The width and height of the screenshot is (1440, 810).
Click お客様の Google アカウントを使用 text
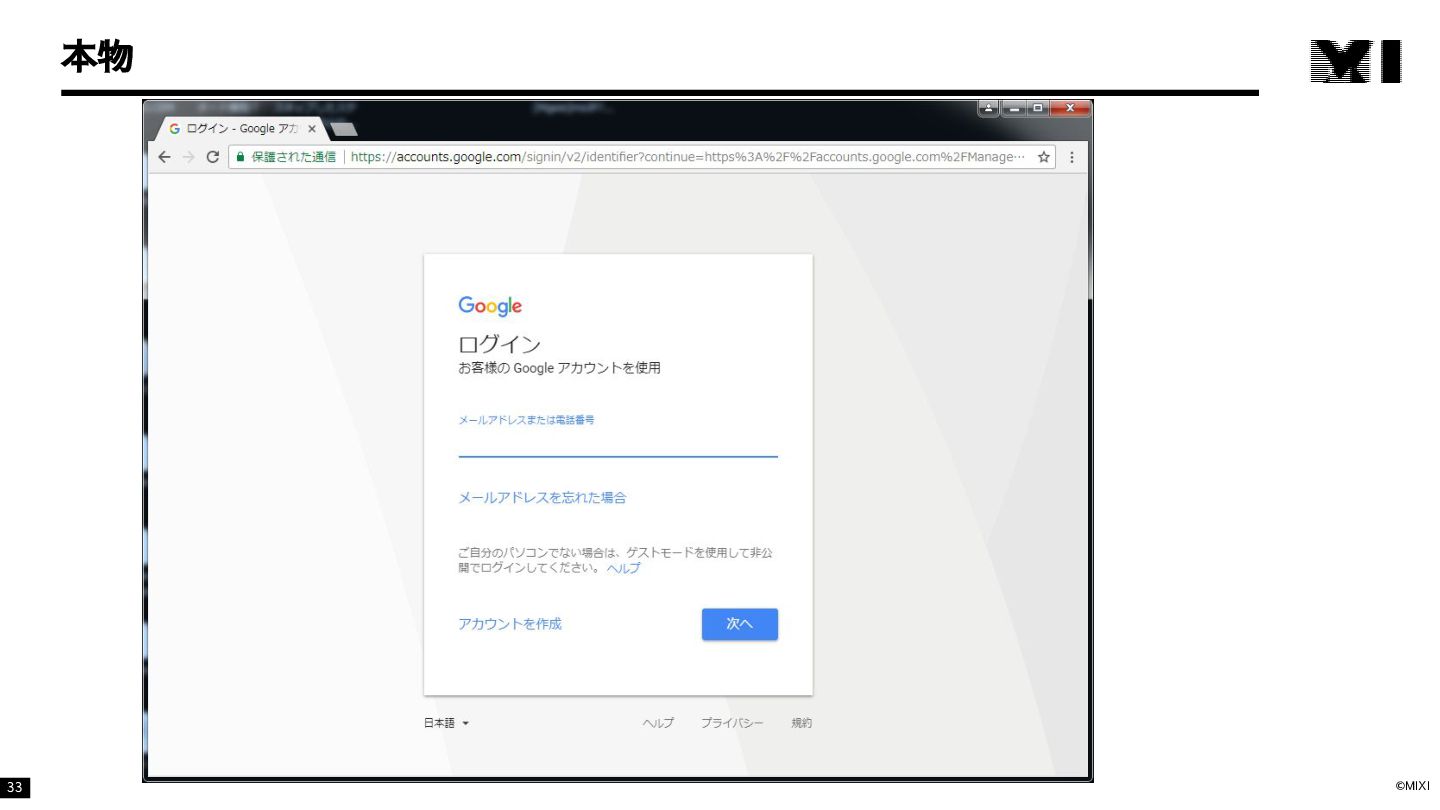pyautogui.click(x=559, y=368)
